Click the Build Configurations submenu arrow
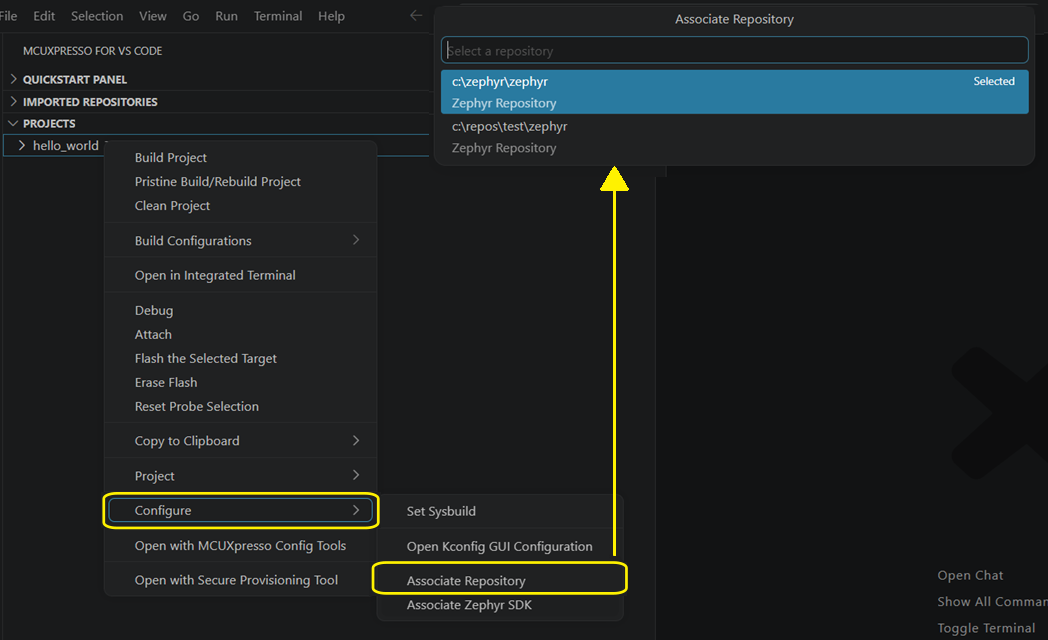1048x640 pixels. coord(356,240)
